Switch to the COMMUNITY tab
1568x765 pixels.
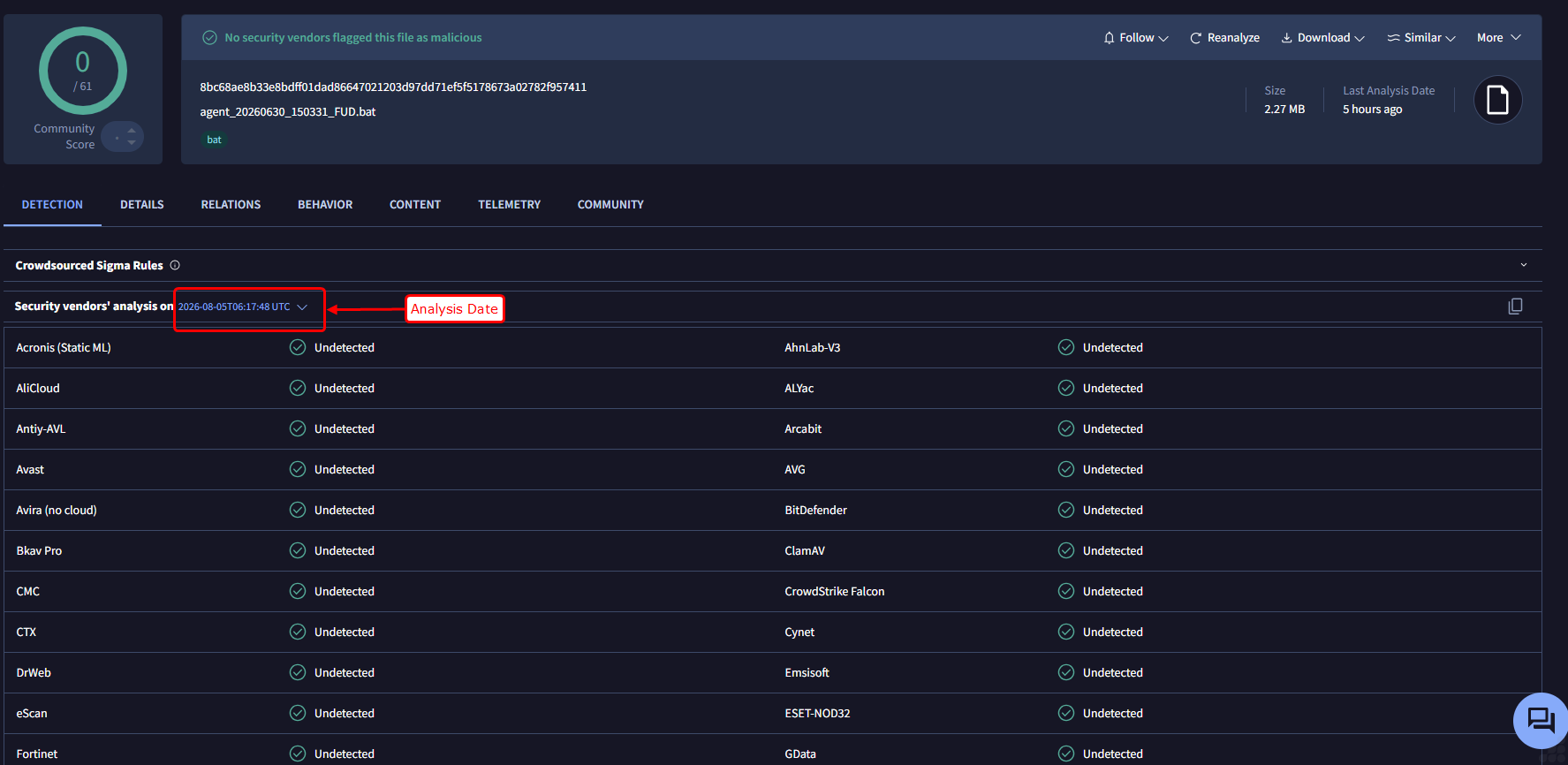(x=610, y=204)
